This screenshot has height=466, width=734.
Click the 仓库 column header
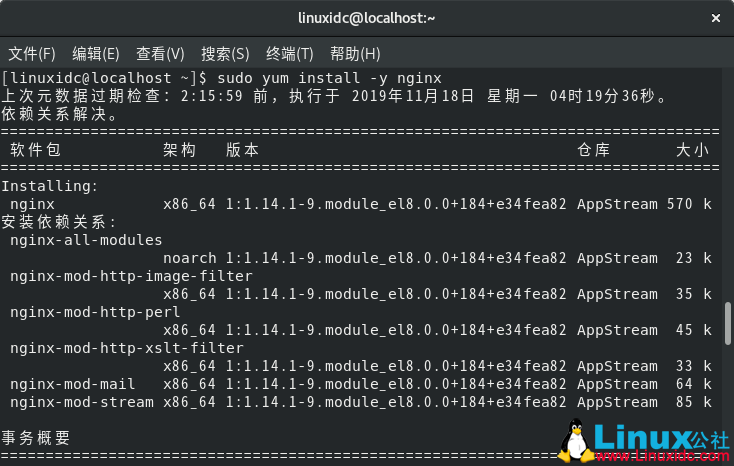tap(594, 150)
